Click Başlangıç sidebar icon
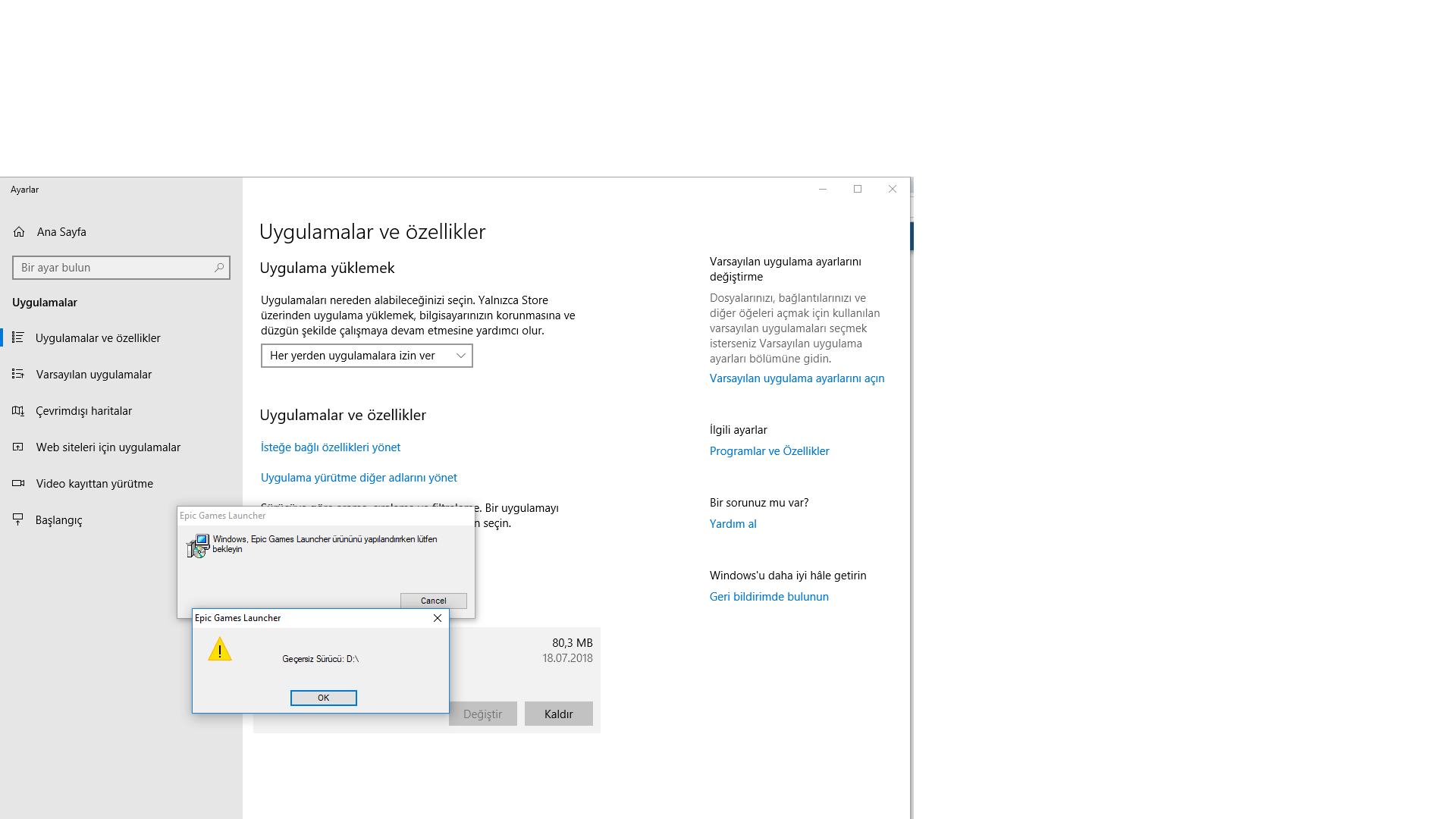 (18, 519)
